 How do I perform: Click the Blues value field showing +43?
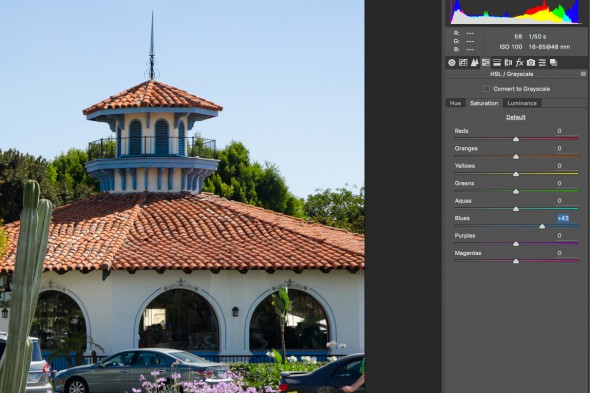[563, 218]
